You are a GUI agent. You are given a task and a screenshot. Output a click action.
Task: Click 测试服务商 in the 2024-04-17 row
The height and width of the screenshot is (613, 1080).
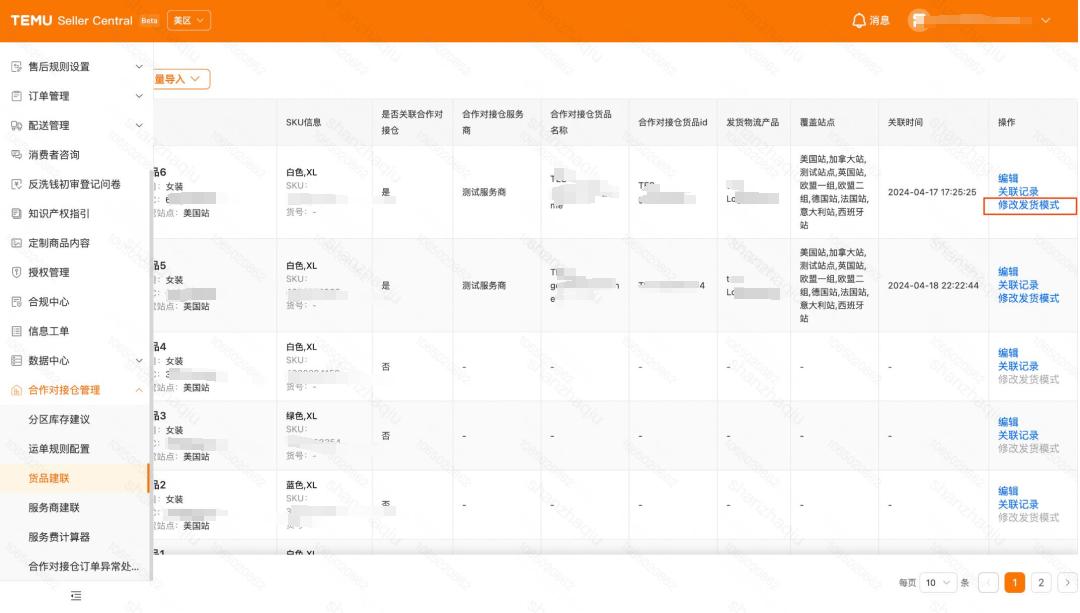pyautogui.click(x=484, y=192)
